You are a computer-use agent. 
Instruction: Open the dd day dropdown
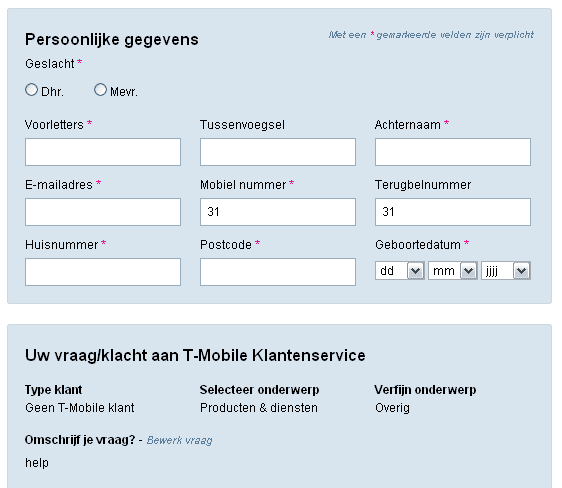400,271
